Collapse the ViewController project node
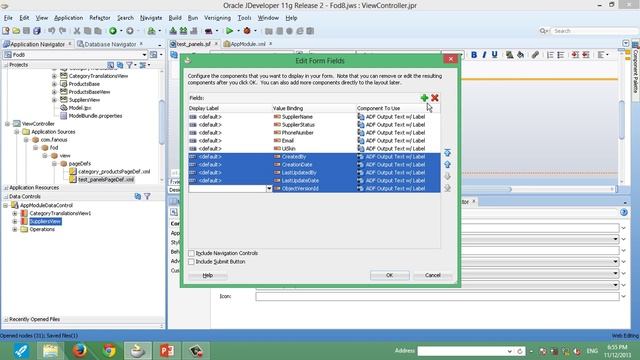 click(7, 124)
